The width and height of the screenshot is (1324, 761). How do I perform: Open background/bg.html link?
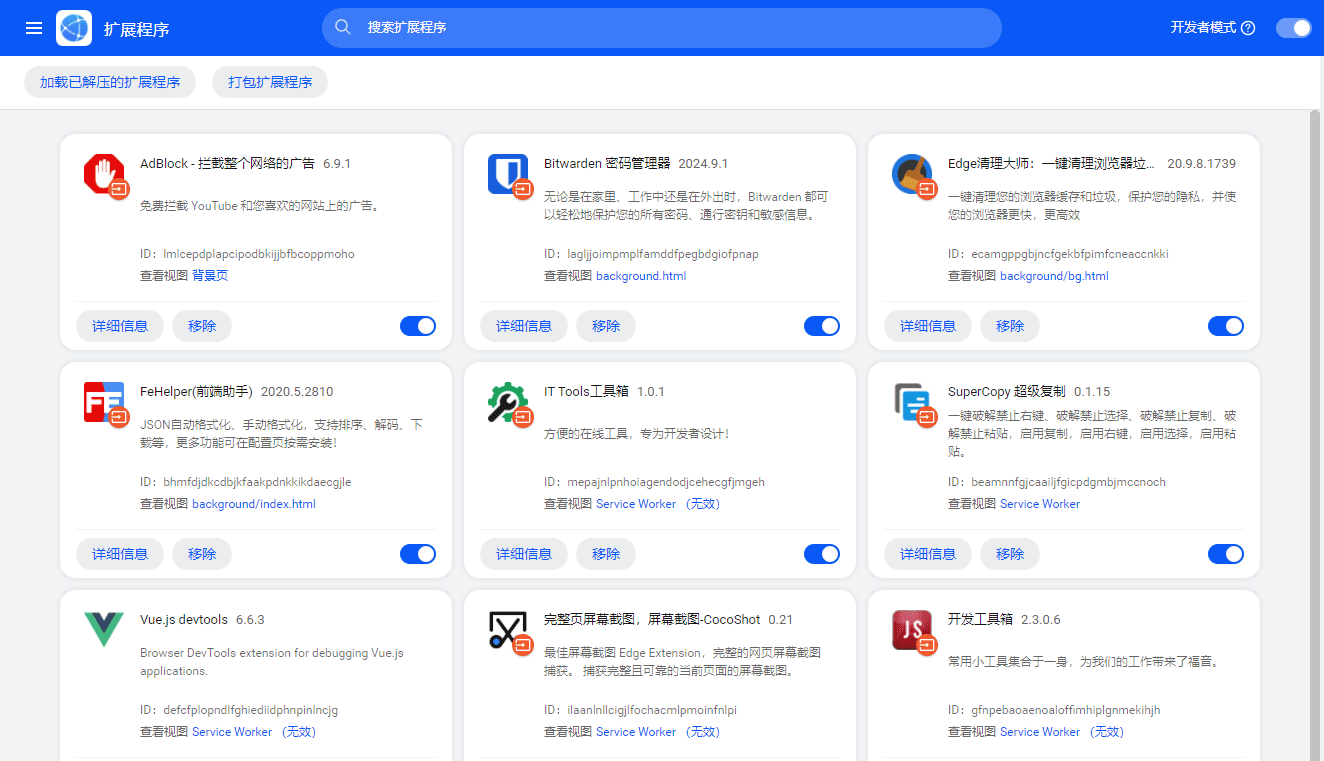pos(1054,276)
